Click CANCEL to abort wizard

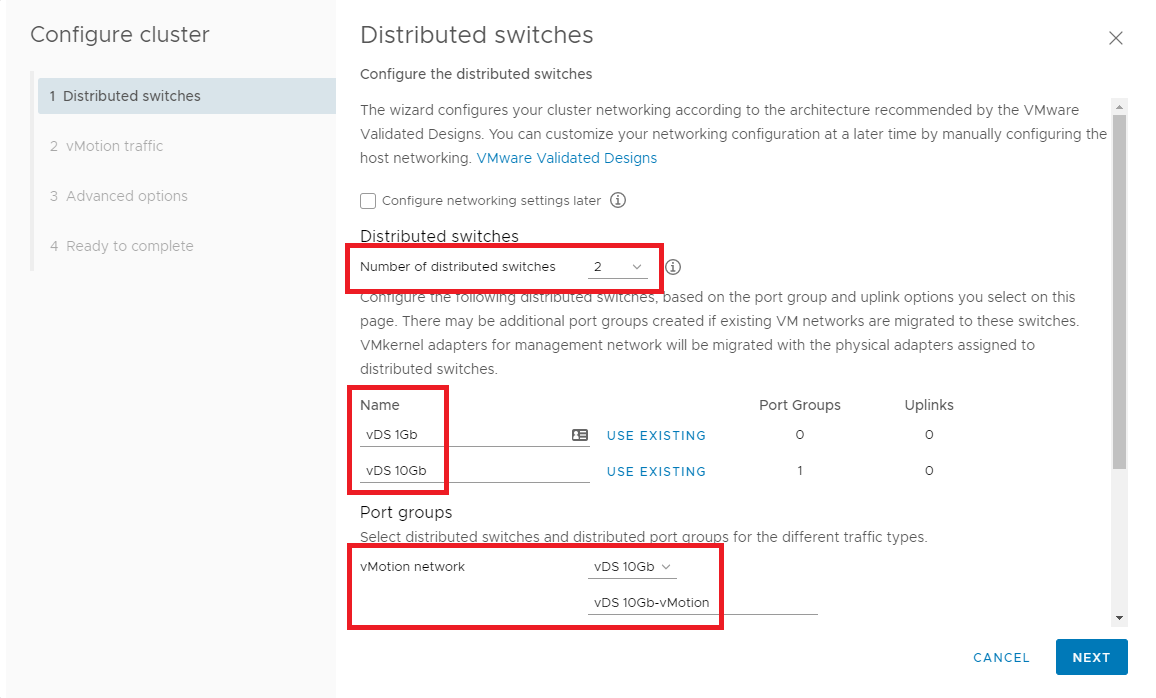[x=1001, y=657]
